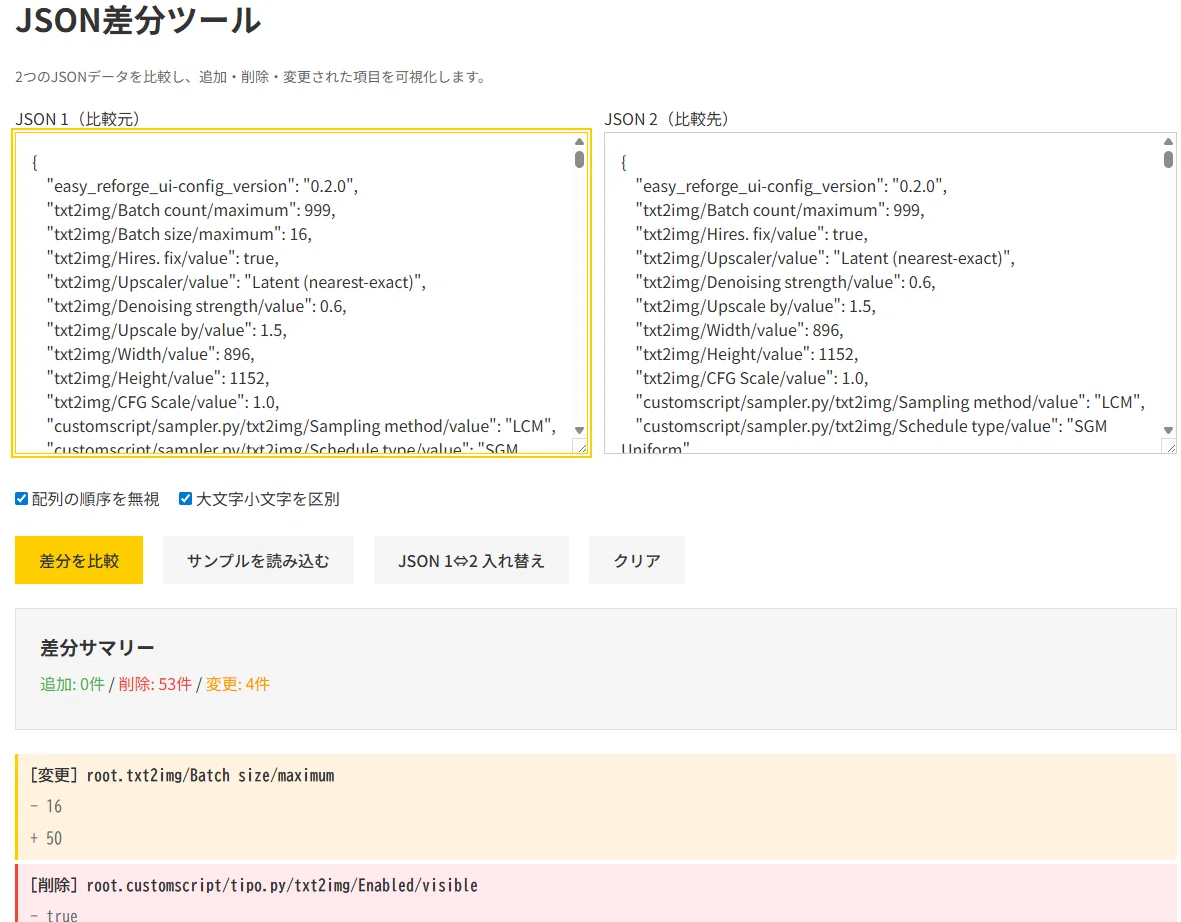
Task: Click the orange 変更: 4件 text
Action: pos(237,684)
